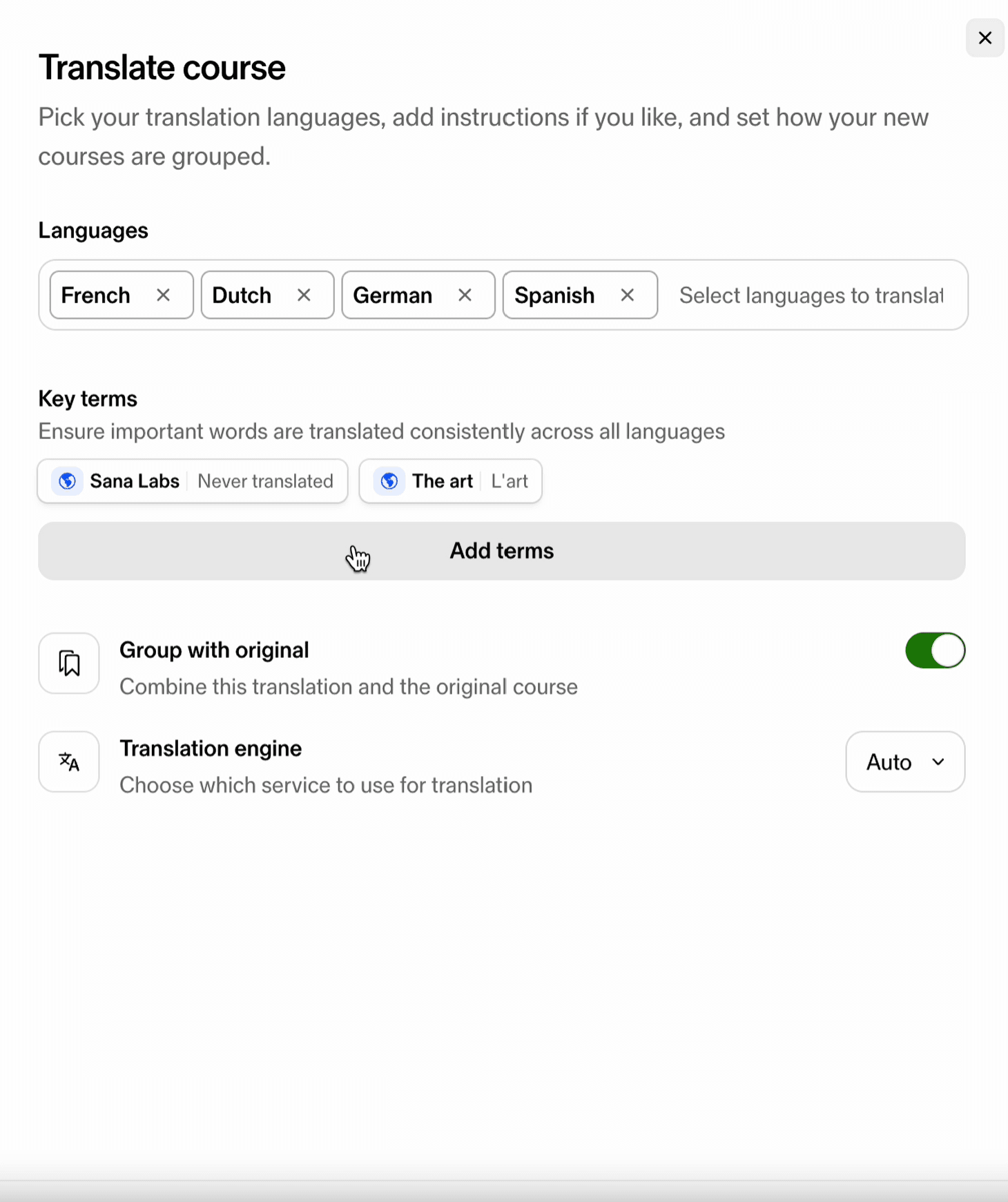Click the Translation engine language icon
Screen dimensions: 1008x1202
(69, 762)
